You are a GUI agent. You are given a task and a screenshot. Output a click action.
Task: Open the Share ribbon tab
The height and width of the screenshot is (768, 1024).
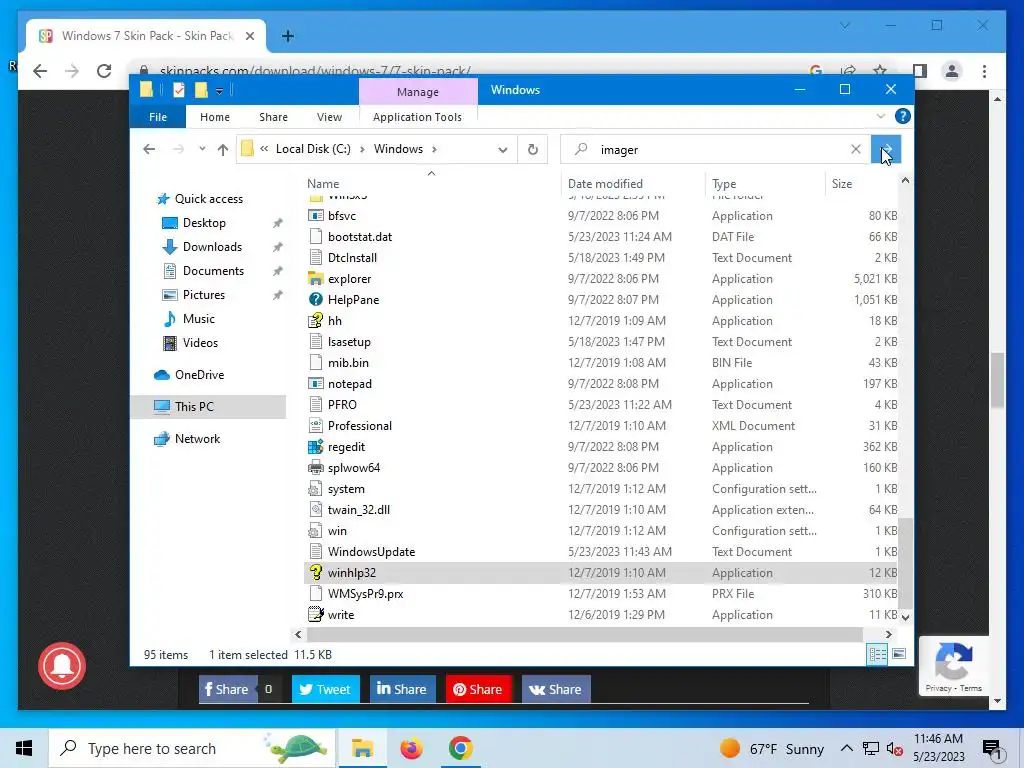(x=273, y=117)
